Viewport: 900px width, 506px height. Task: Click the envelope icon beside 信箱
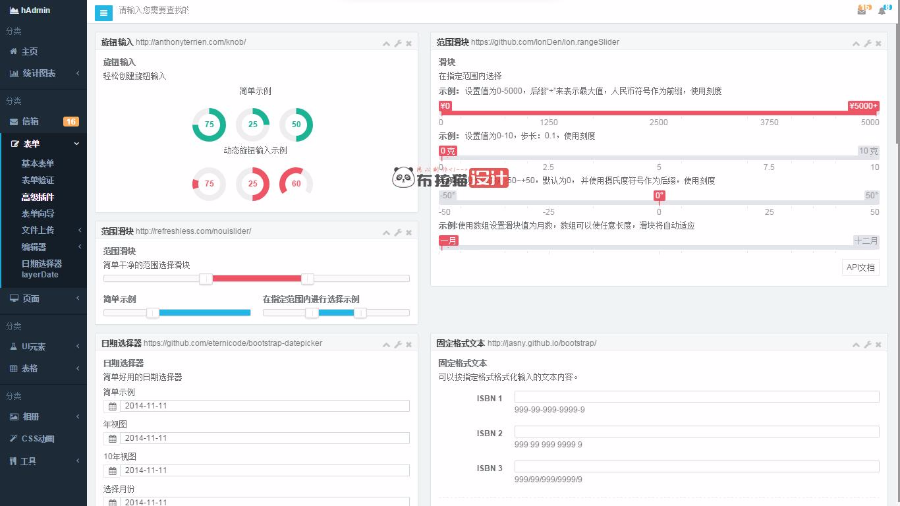(14, 122)
